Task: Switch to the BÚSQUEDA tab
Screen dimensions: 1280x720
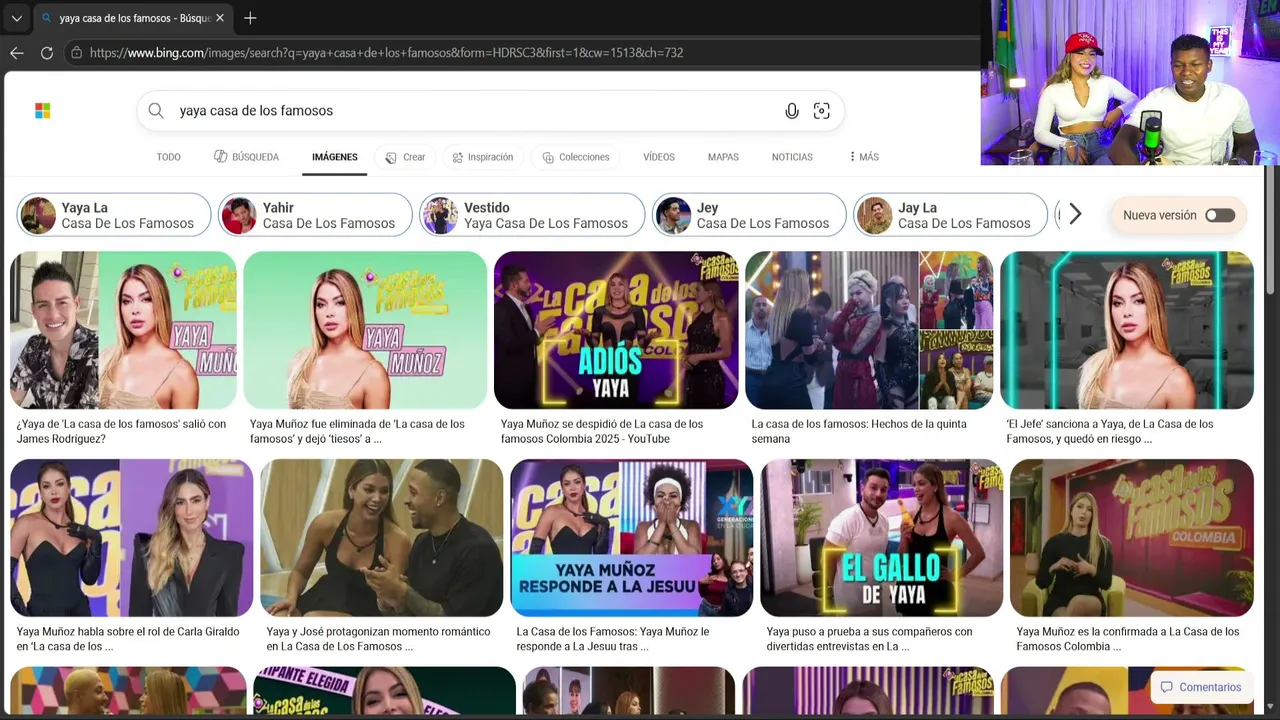Action: [246, 157]
